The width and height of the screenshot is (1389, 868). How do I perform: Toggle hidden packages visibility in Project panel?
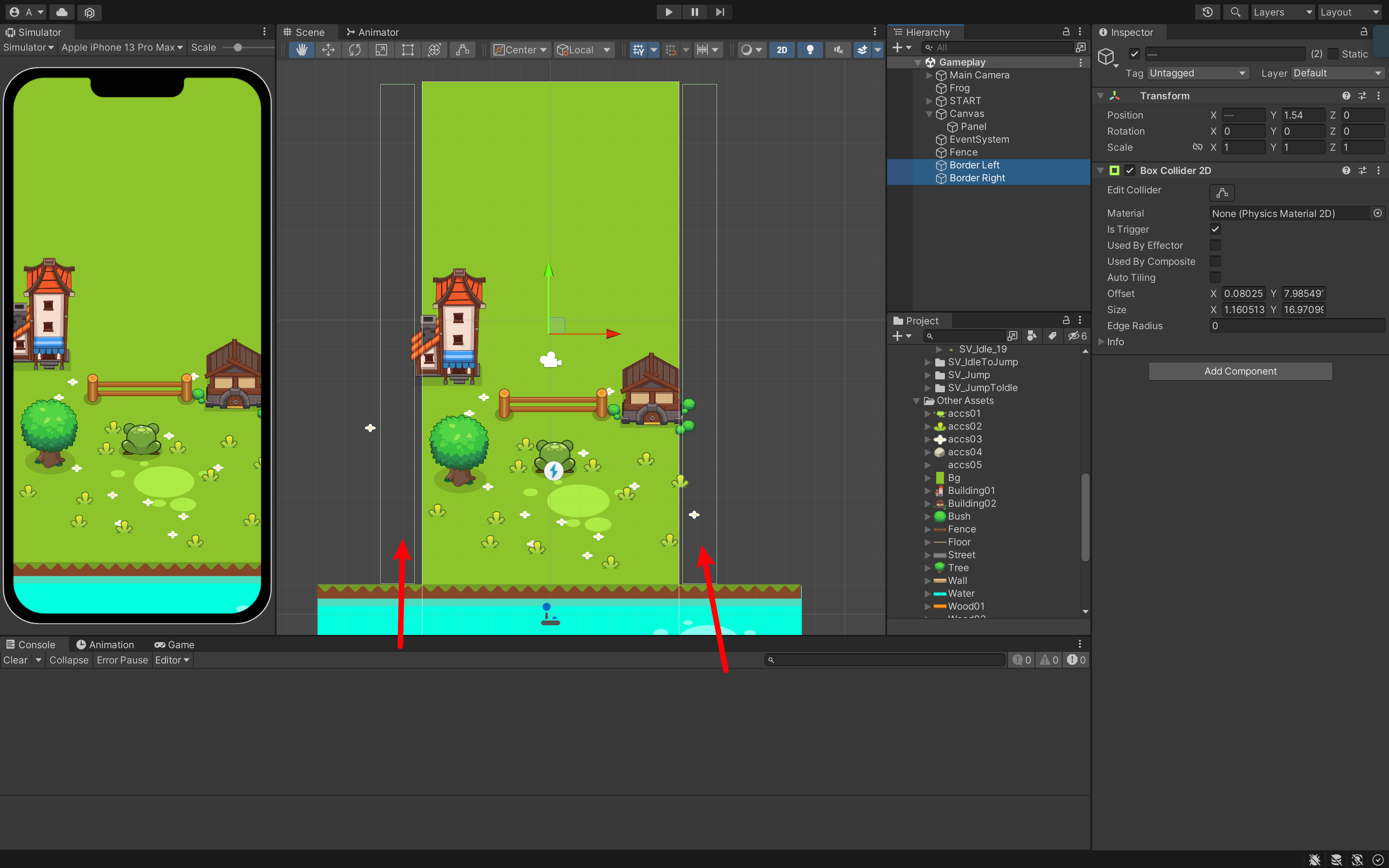coord(1077,336)
